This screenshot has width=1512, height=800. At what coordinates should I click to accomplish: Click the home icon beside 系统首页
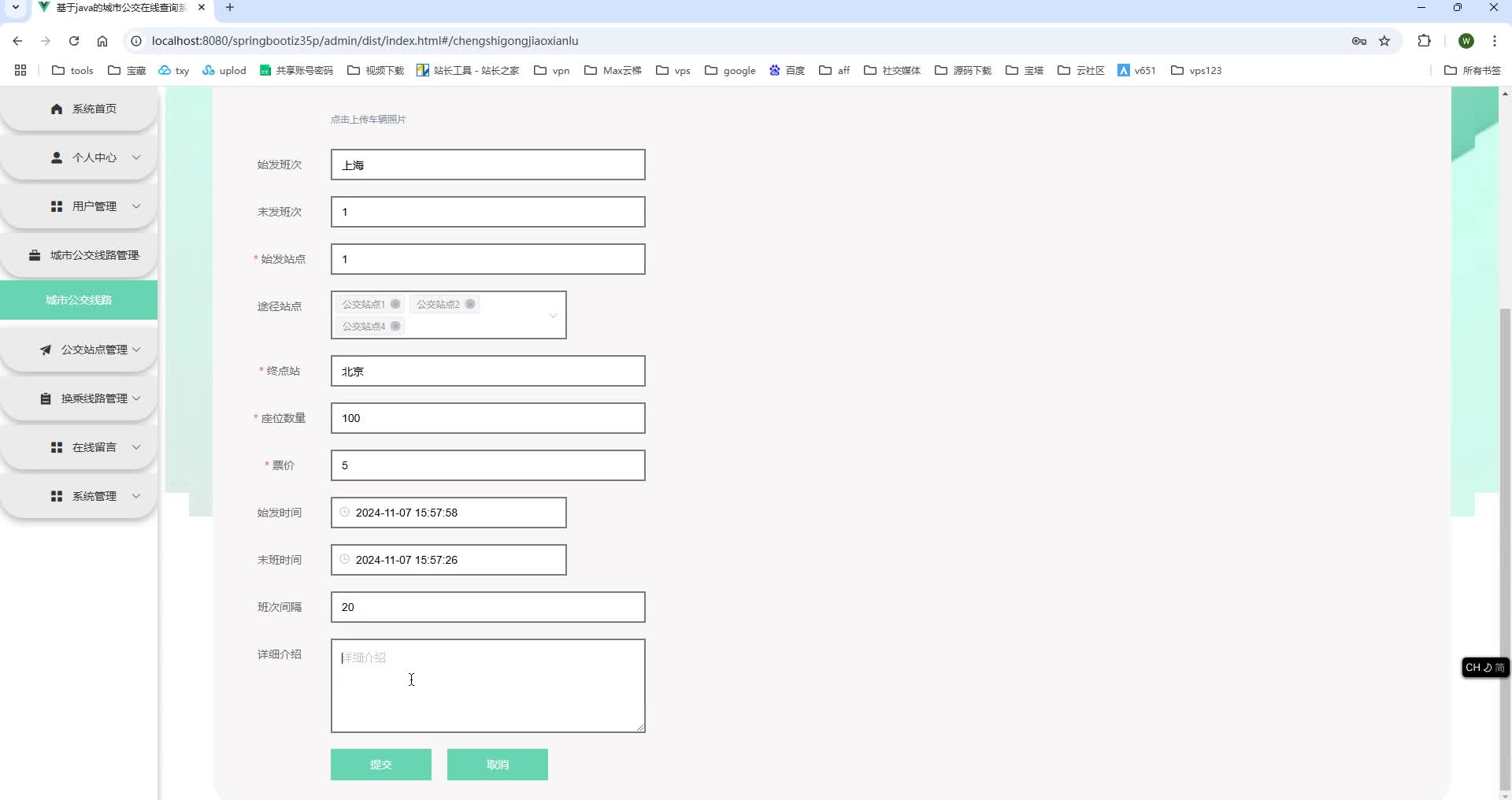(57, 109)
